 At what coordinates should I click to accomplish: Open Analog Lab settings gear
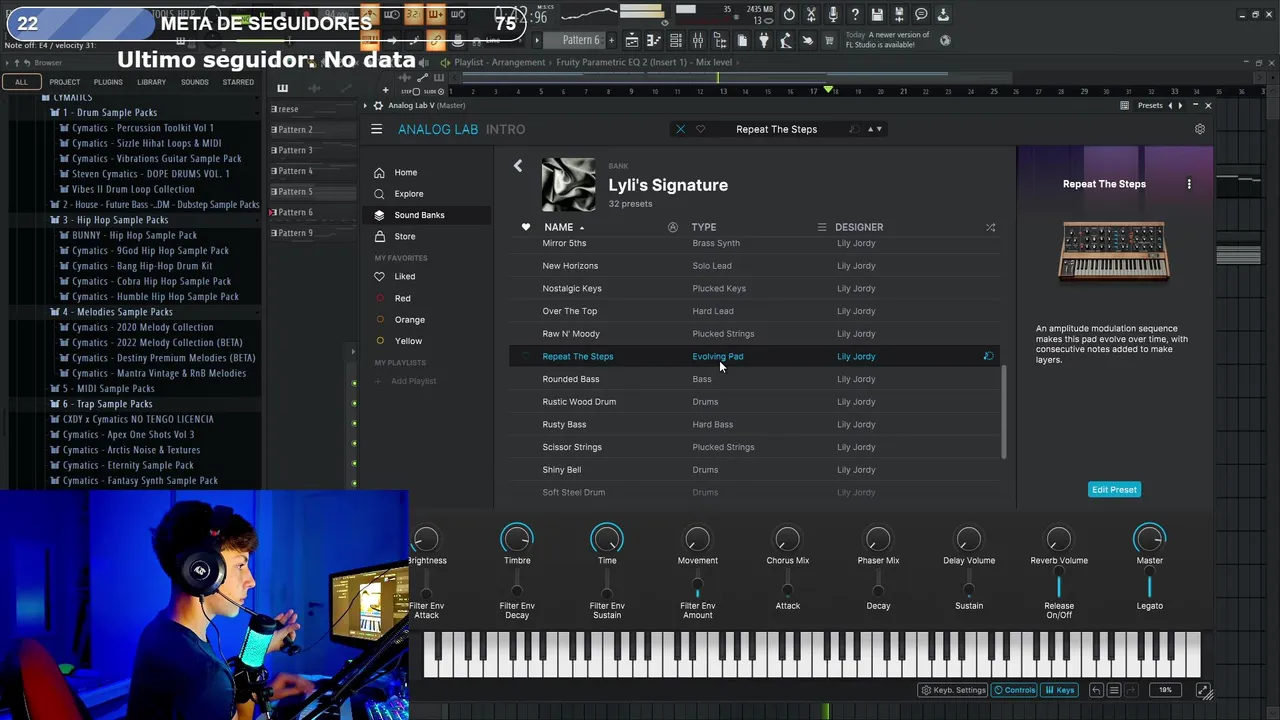tap(1200, 129)
